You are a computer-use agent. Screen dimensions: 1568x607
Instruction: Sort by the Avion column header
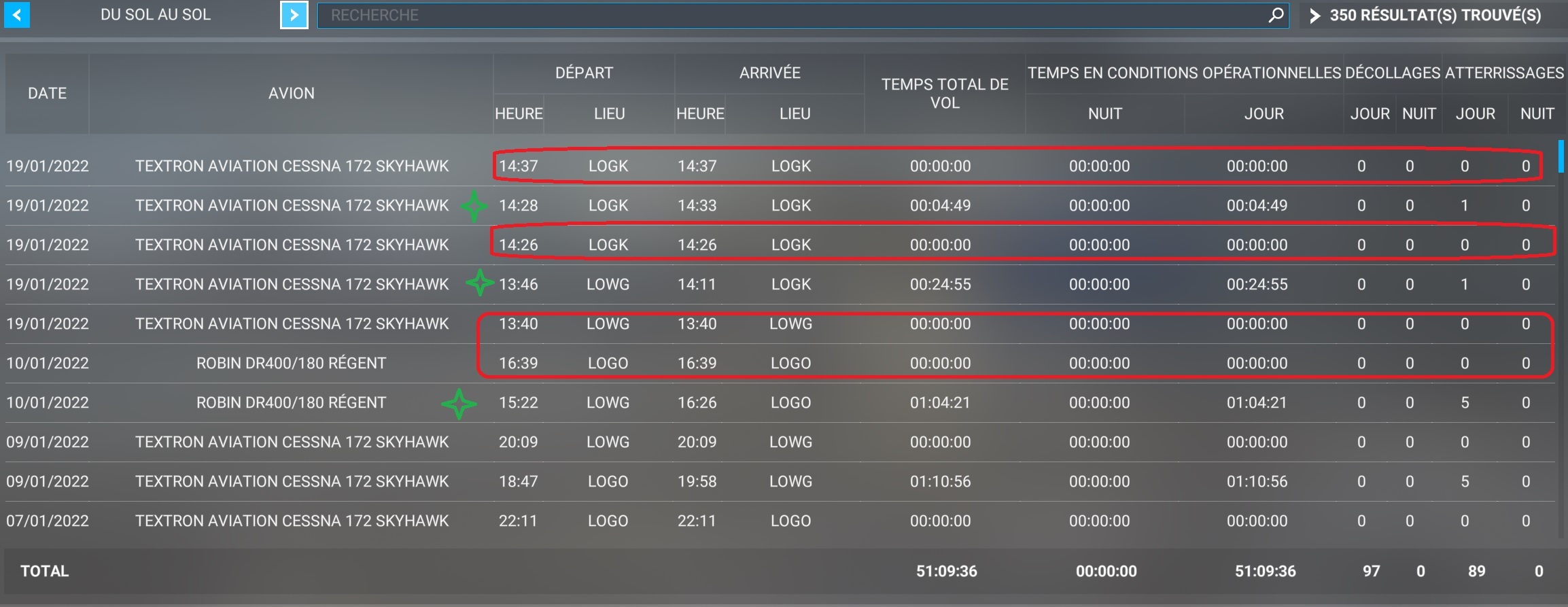point(291,93)
